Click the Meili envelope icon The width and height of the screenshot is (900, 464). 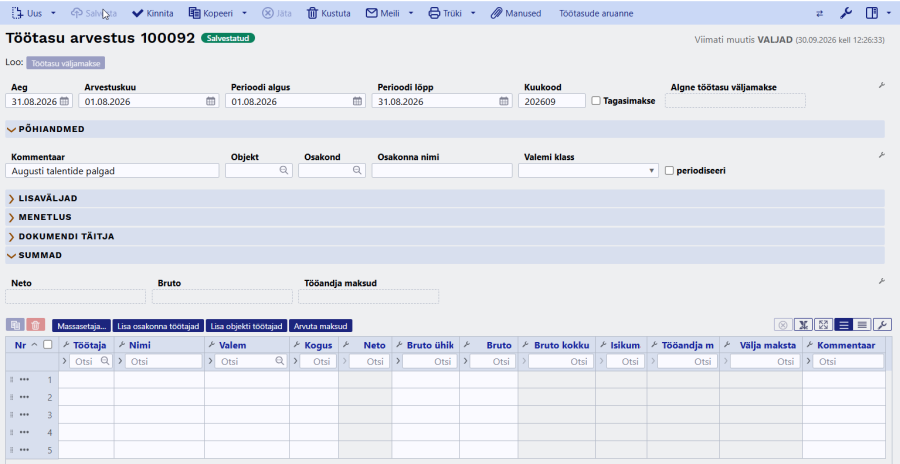tap(372, 13)
